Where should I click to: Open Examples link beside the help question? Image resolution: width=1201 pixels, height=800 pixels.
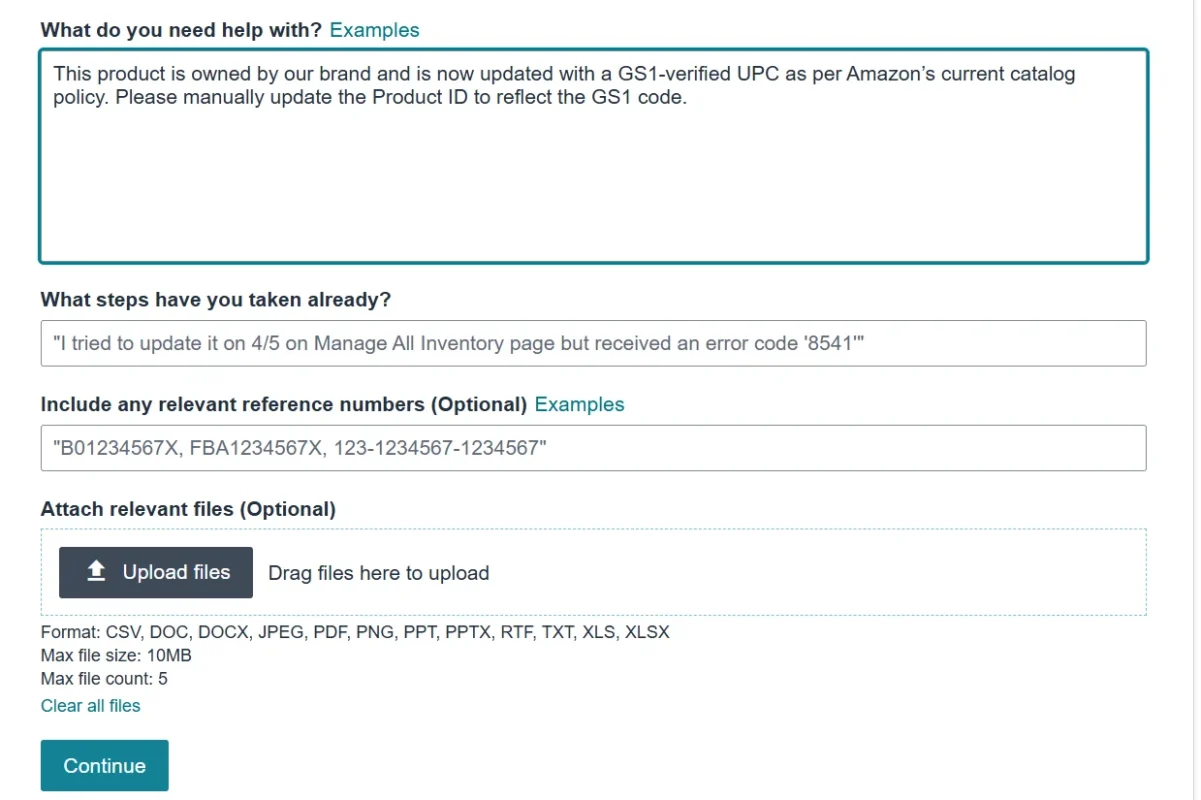(374, 30)
